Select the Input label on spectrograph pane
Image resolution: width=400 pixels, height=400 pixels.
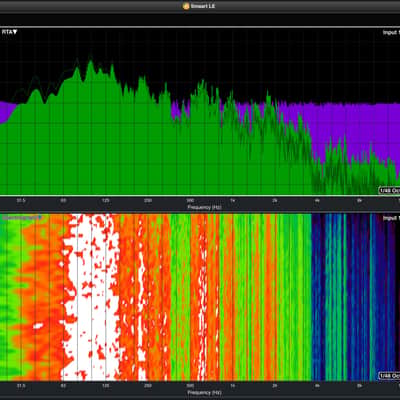click(x=391, y=218)
